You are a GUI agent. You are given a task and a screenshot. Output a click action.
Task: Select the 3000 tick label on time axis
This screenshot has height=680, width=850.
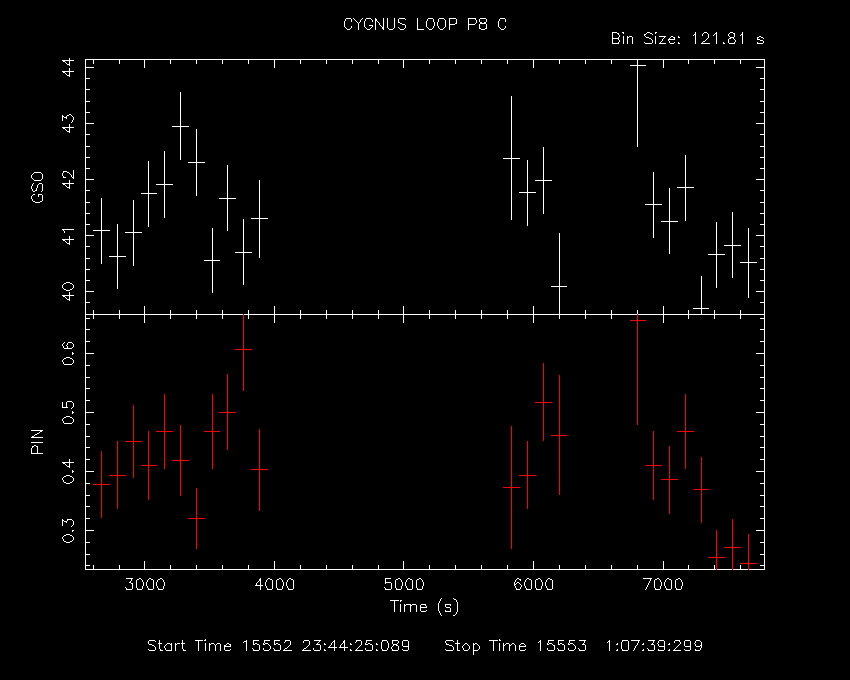(145, 585)
